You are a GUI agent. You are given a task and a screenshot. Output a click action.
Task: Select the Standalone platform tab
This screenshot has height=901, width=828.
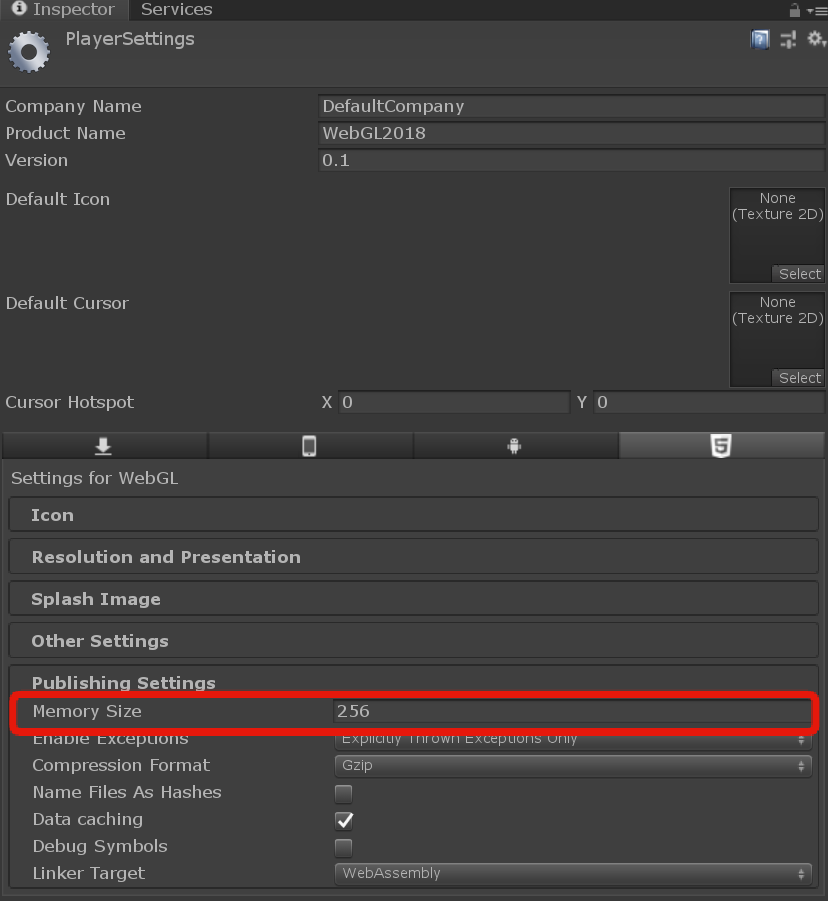pos(104,445)
